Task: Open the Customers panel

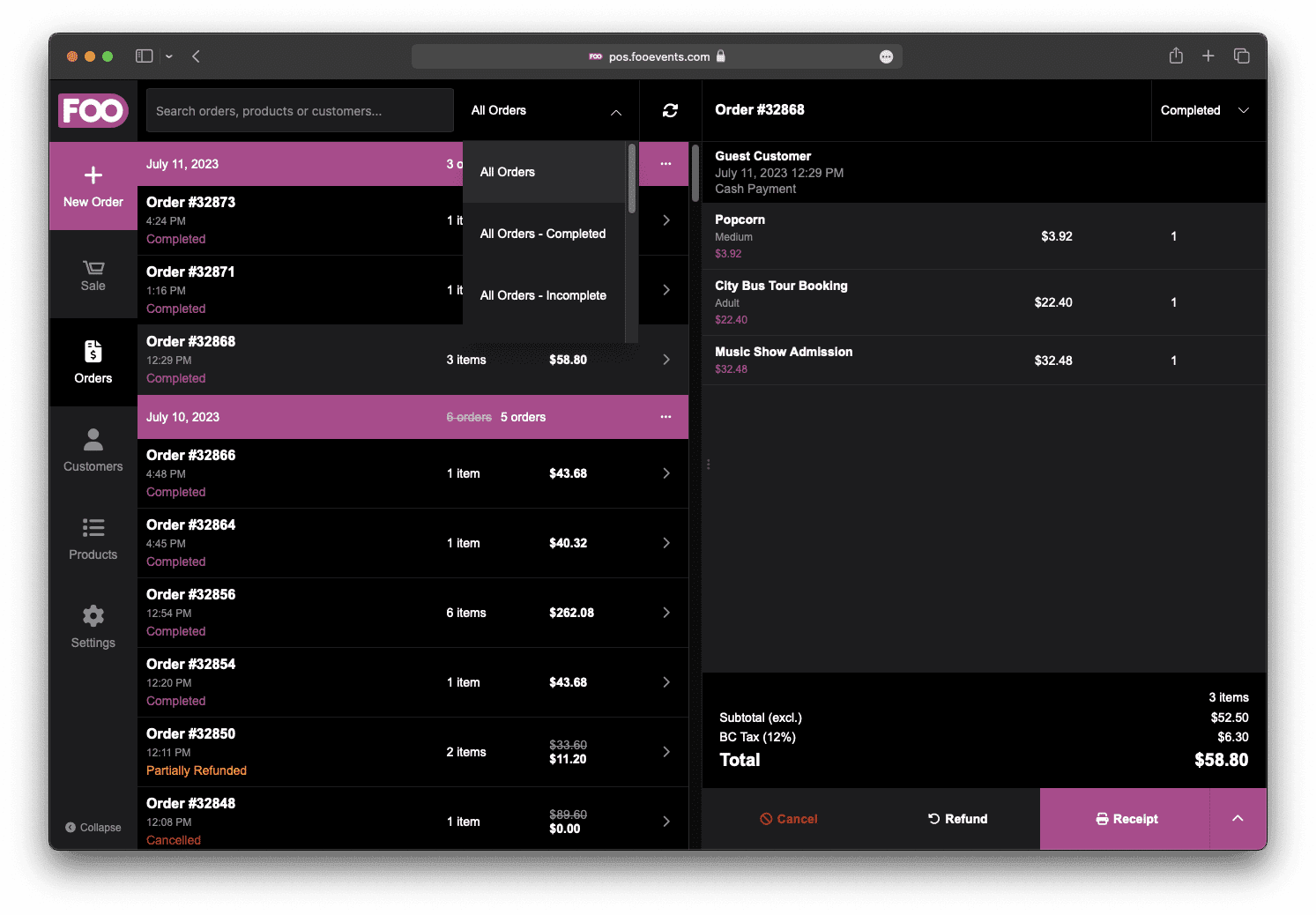Action: pyautogui.click(x=93, y=450)
